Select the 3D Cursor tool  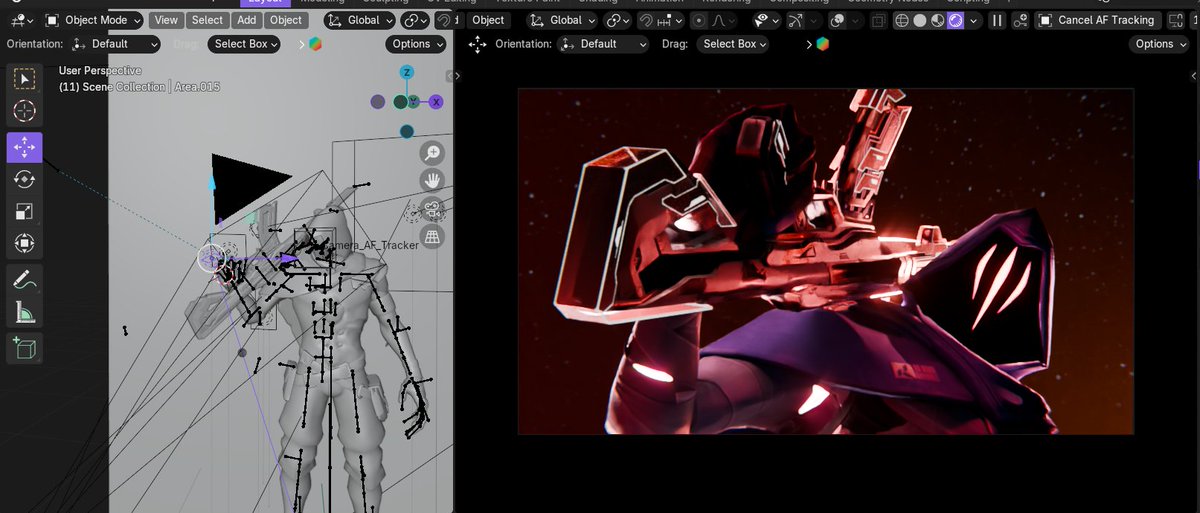pyautogui.click(x=24, y=112)
